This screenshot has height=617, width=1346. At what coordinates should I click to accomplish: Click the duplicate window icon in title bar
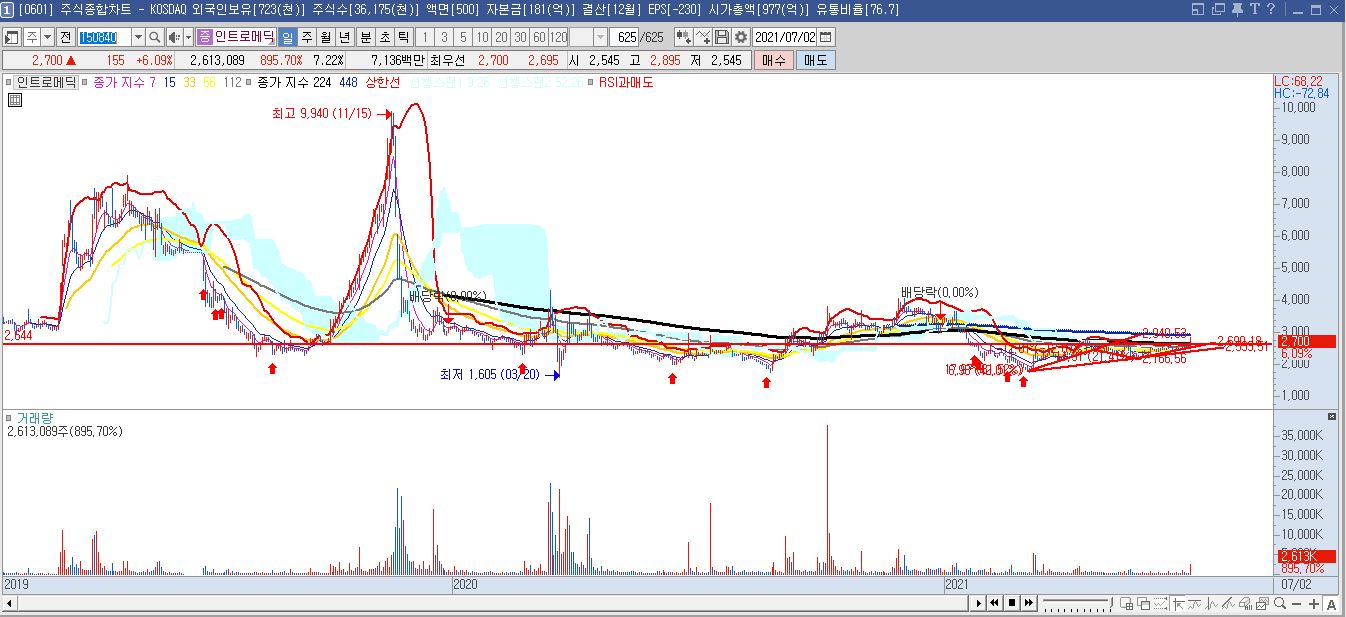[1218, 9]
